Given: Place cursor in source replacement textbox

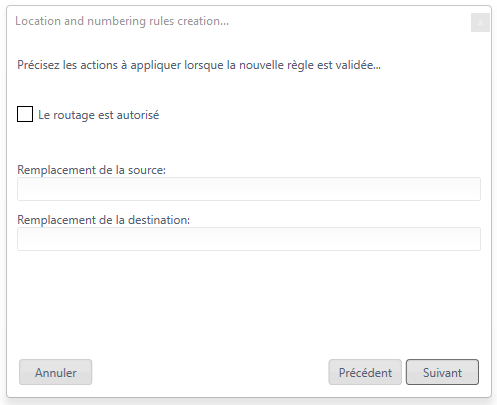Looking at the screenshot, I should (x=249, y=189).
